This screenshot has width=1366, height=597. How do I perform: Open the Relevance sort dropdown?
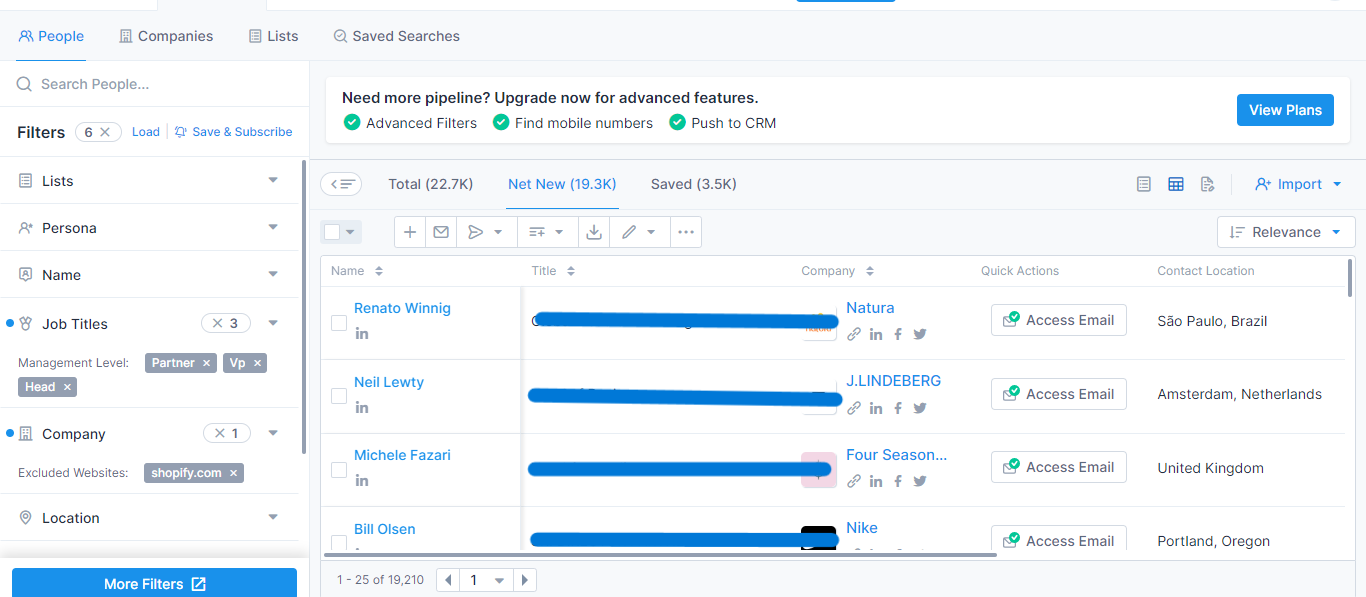(1286, 232)
